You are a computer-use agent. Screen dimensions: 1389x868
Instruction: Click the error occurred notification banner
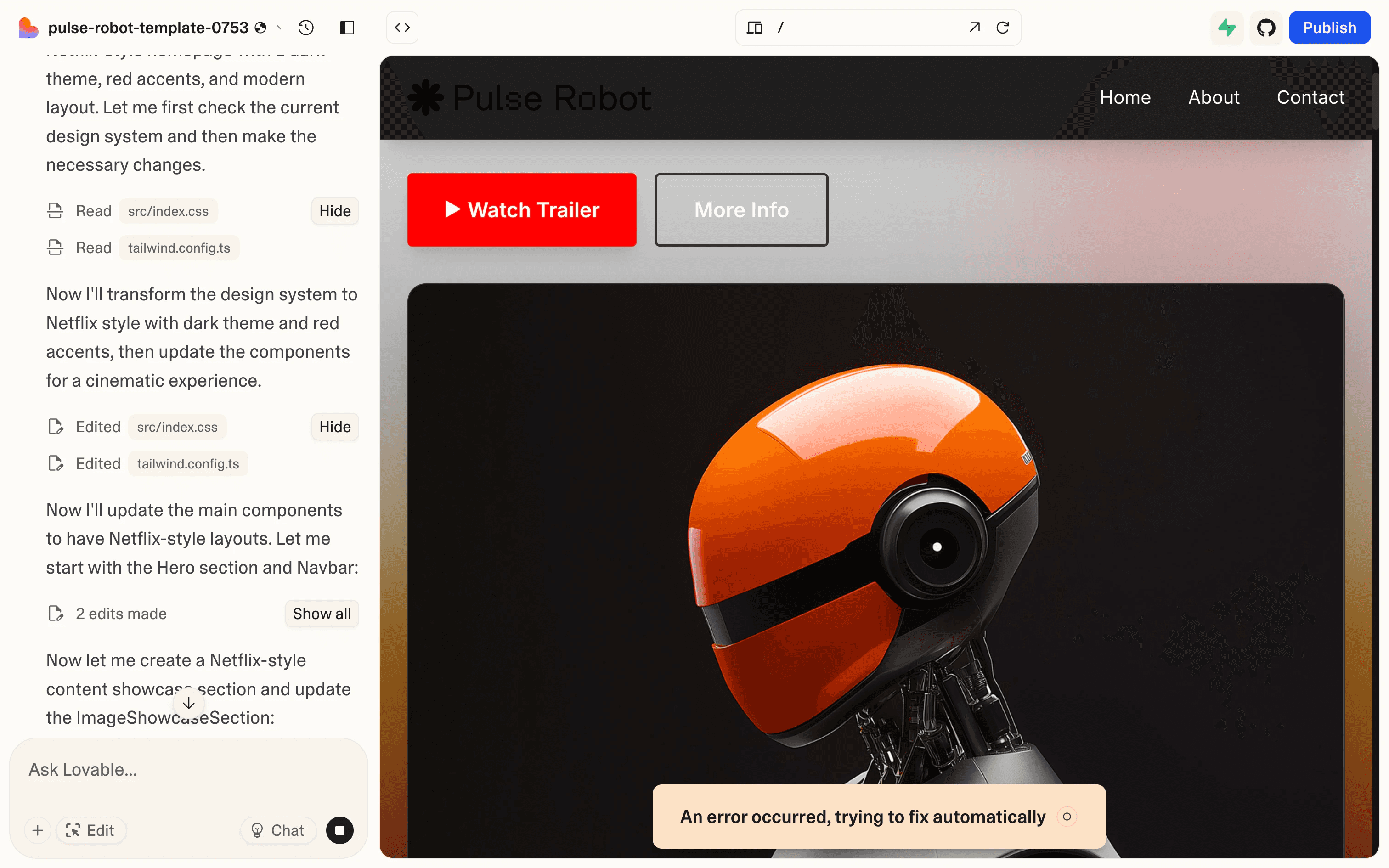tap(879, 817)
